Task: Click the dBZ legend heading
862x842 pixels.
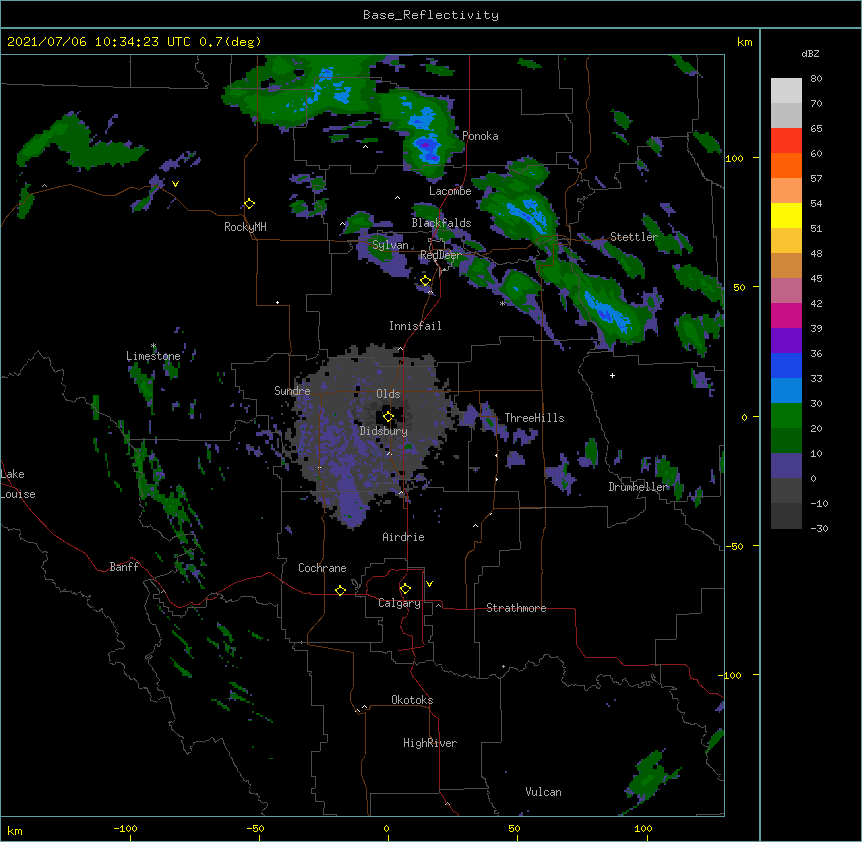Action: click(x=810, y=53)
